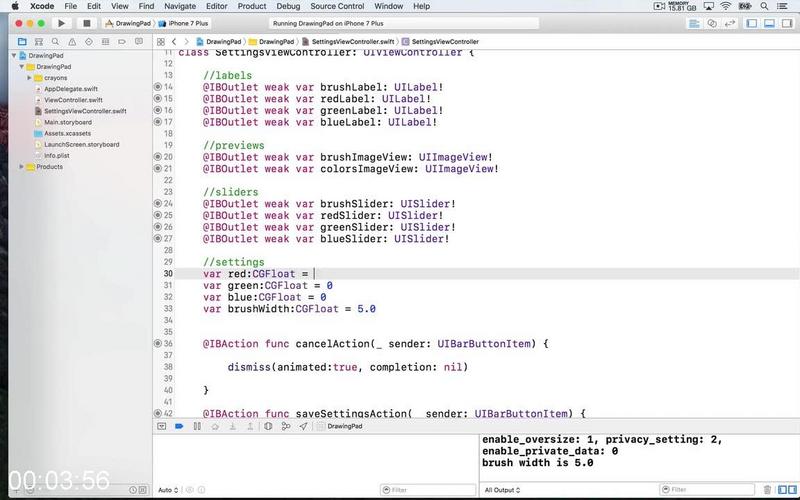This screenshot has width=800, height=500.
Task: Open the related items grid icon
Action: (x=161, y=42)
